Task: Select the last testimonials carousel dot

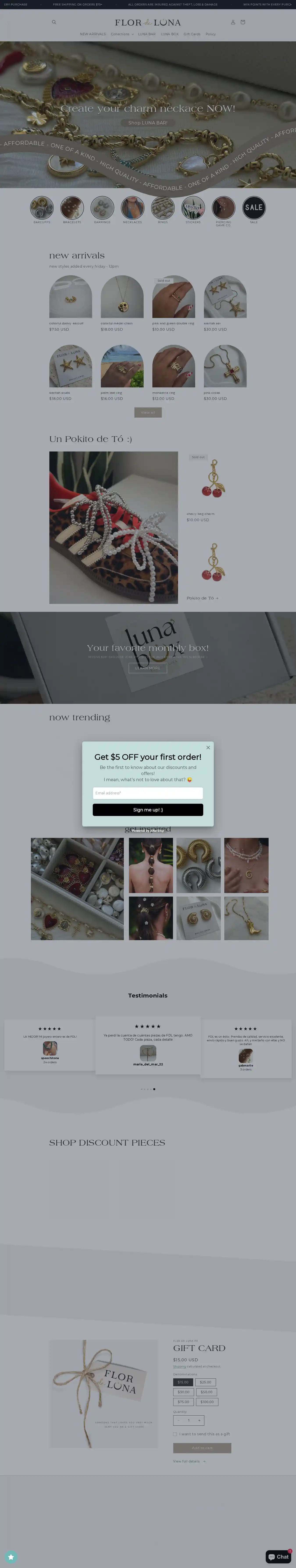Action: point(154,1089)
